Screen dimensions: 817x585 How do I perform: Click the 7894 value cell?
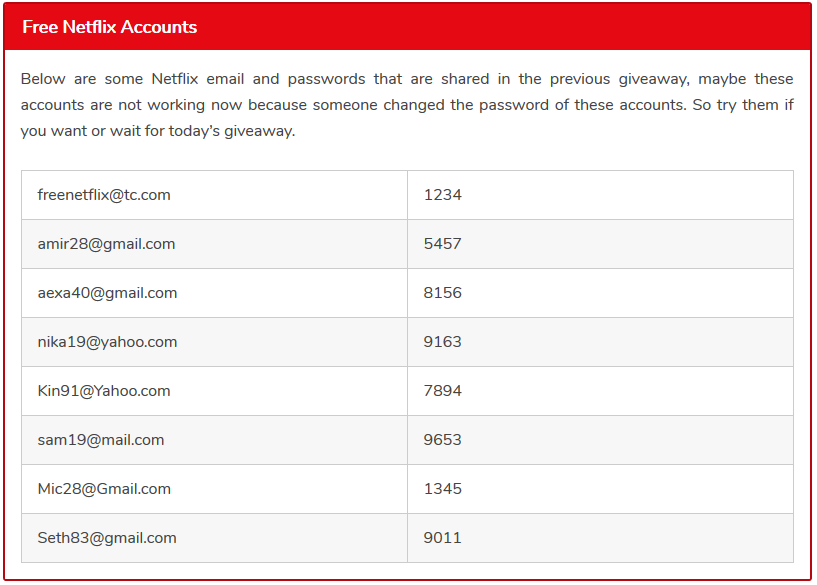point(600,391)
